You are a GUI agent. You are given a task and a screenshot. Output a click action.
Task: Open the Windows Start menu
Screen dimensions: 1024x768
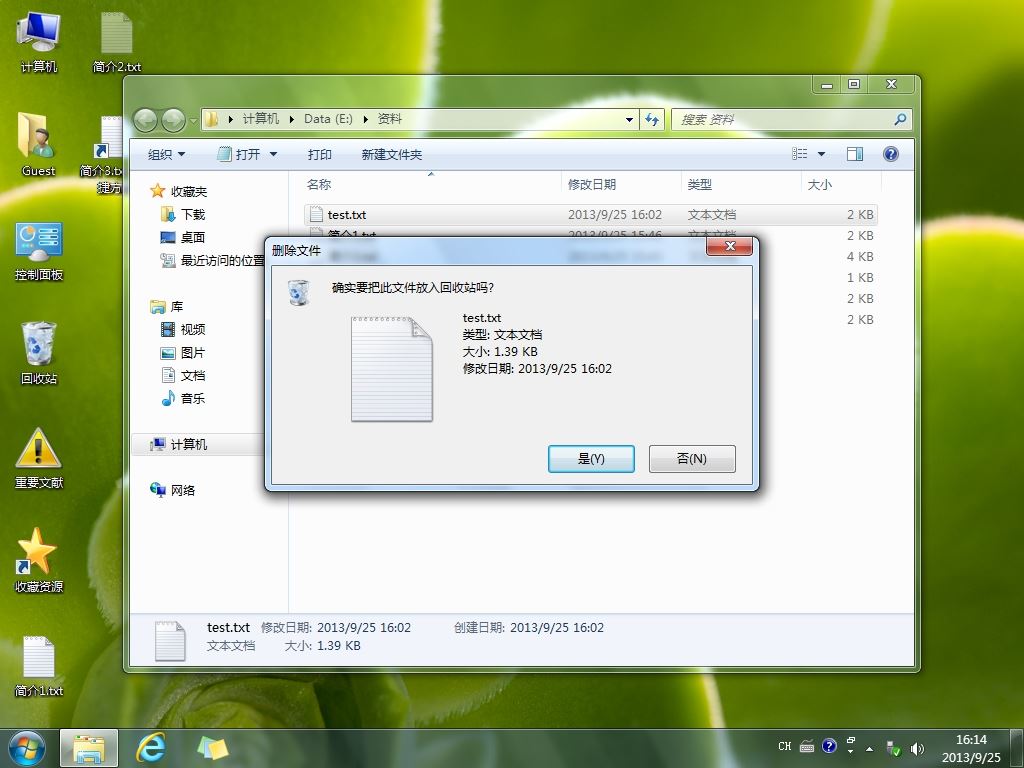pos(27,748)
